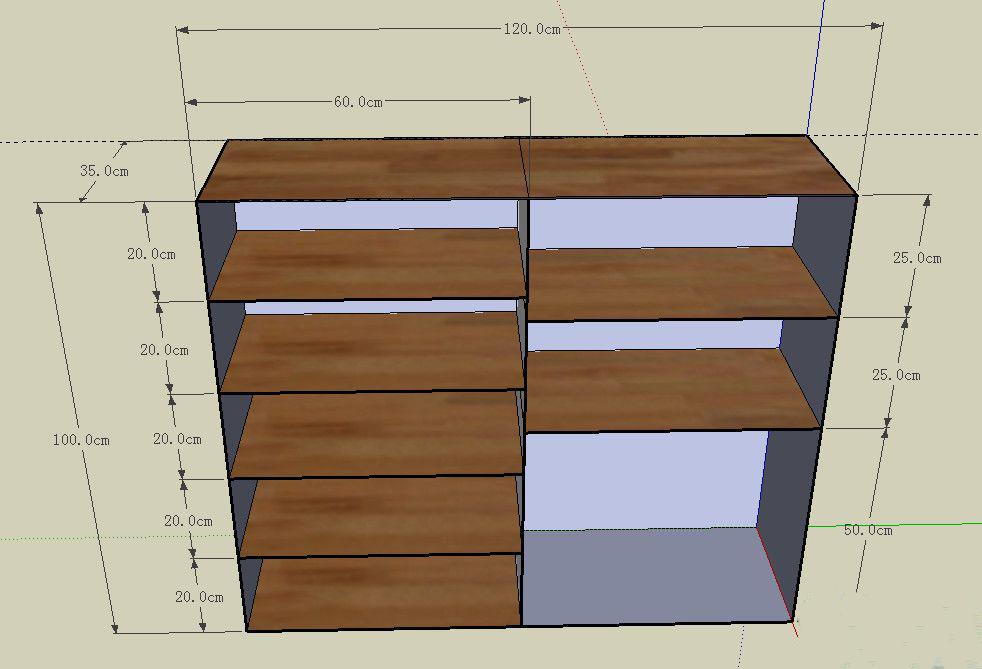Screen dimensions: 982x669
Task: Select the lower shelf in right compartment
Action: pyautogui.click(x=670, y=388)
